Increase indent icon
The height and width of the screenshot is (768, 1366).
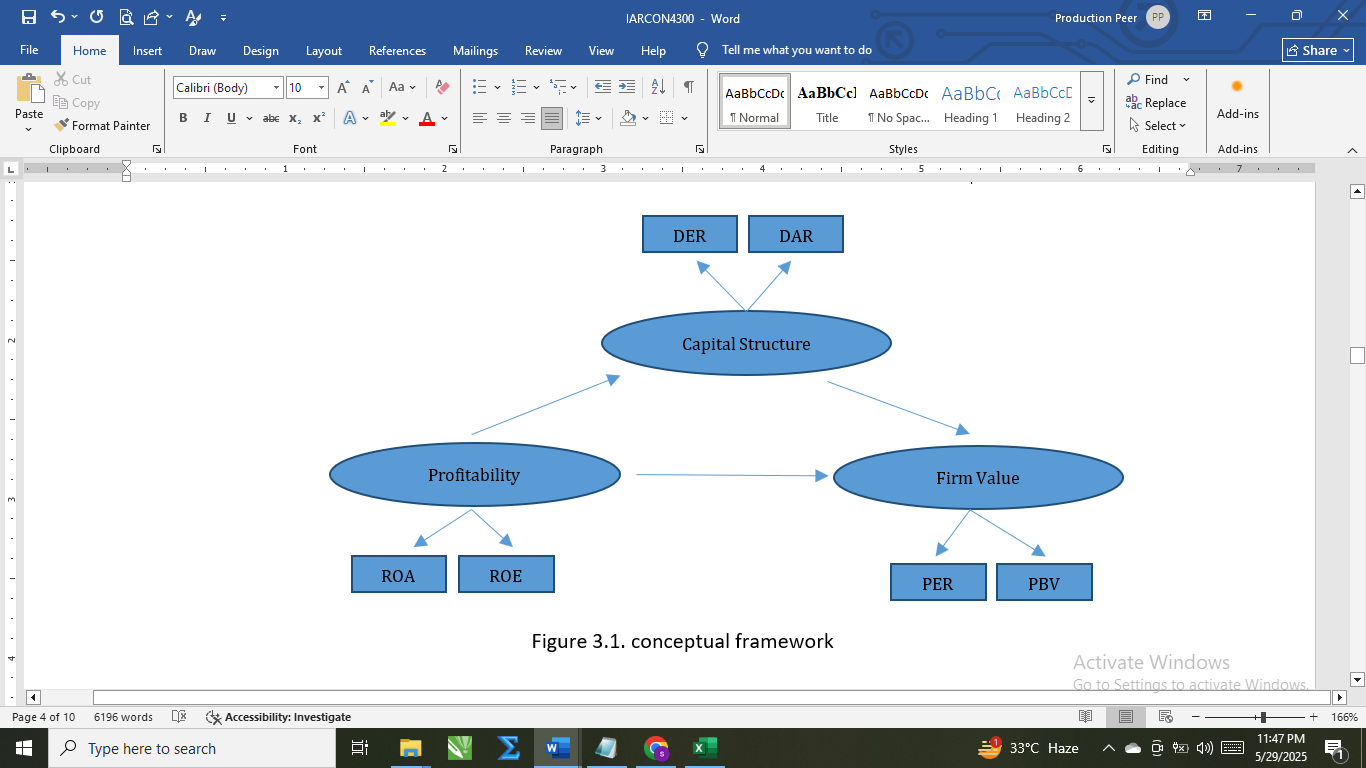[627, 87]
